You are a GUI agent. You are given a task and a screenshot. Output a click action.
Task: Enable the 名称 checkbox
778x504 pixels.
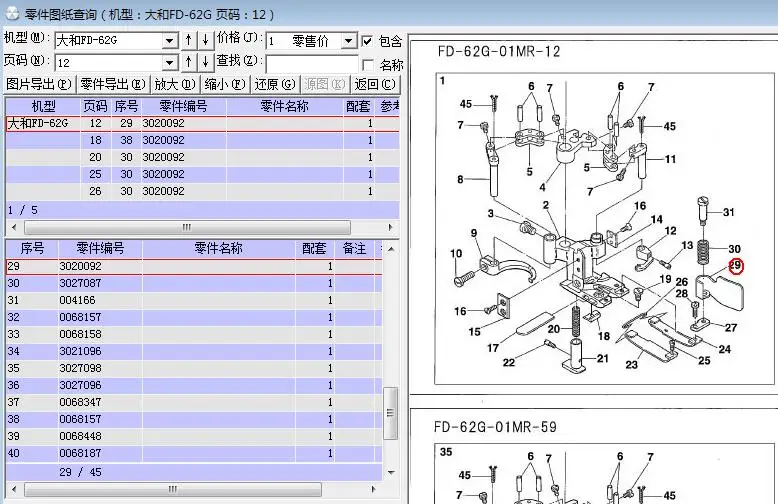[x=368, y=65]
